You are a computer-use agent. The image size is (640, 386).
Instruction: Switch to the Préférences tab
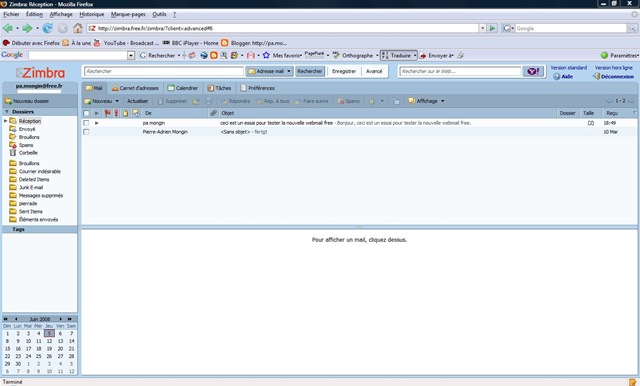[x=258, y=88]
